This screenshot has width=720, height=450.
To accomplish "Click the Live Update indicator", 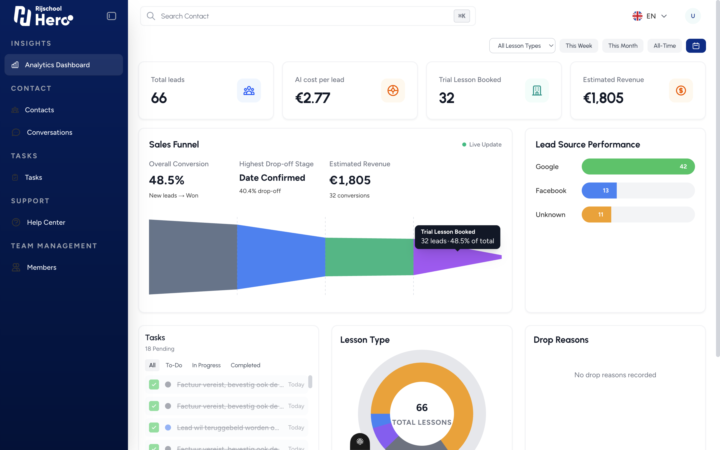I will (482, 145).
